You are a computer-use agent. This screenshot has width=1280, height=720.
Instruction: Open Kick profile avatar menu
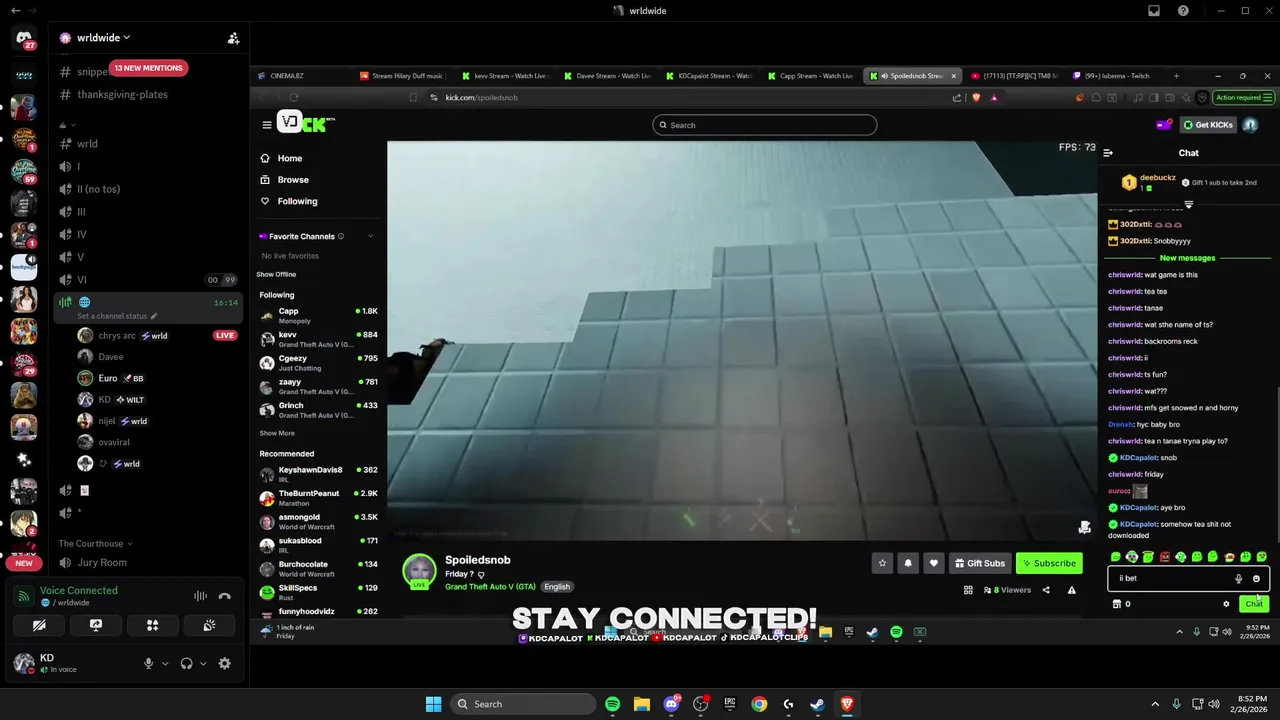tap(1250, 125)
